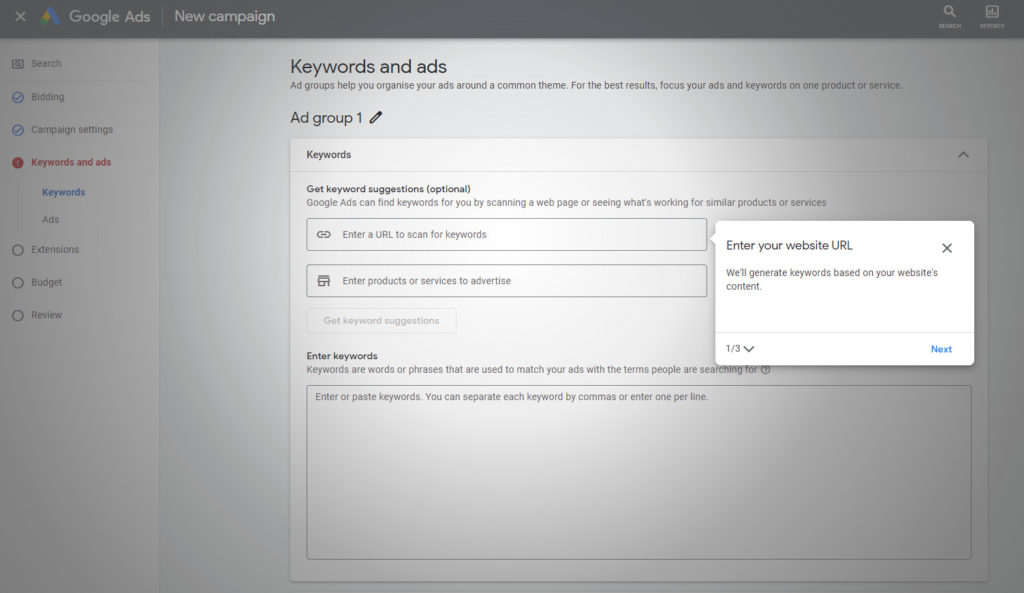Click the products or services field
This screenshot has height=593, width=1024.
pos(507,281)
